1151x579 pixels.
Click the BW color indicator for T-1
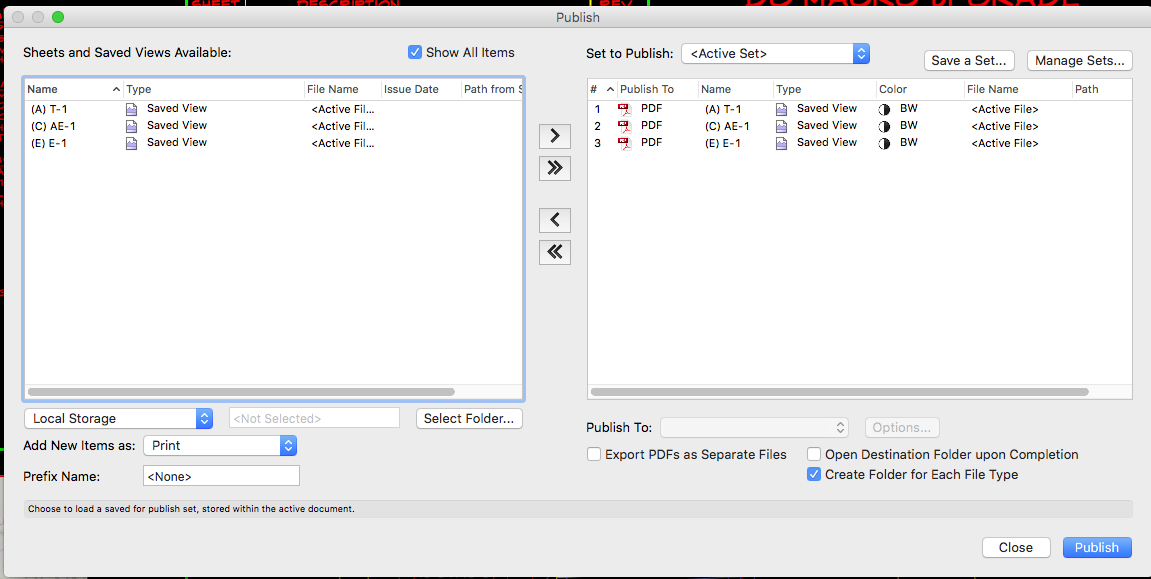pos(883,108)
